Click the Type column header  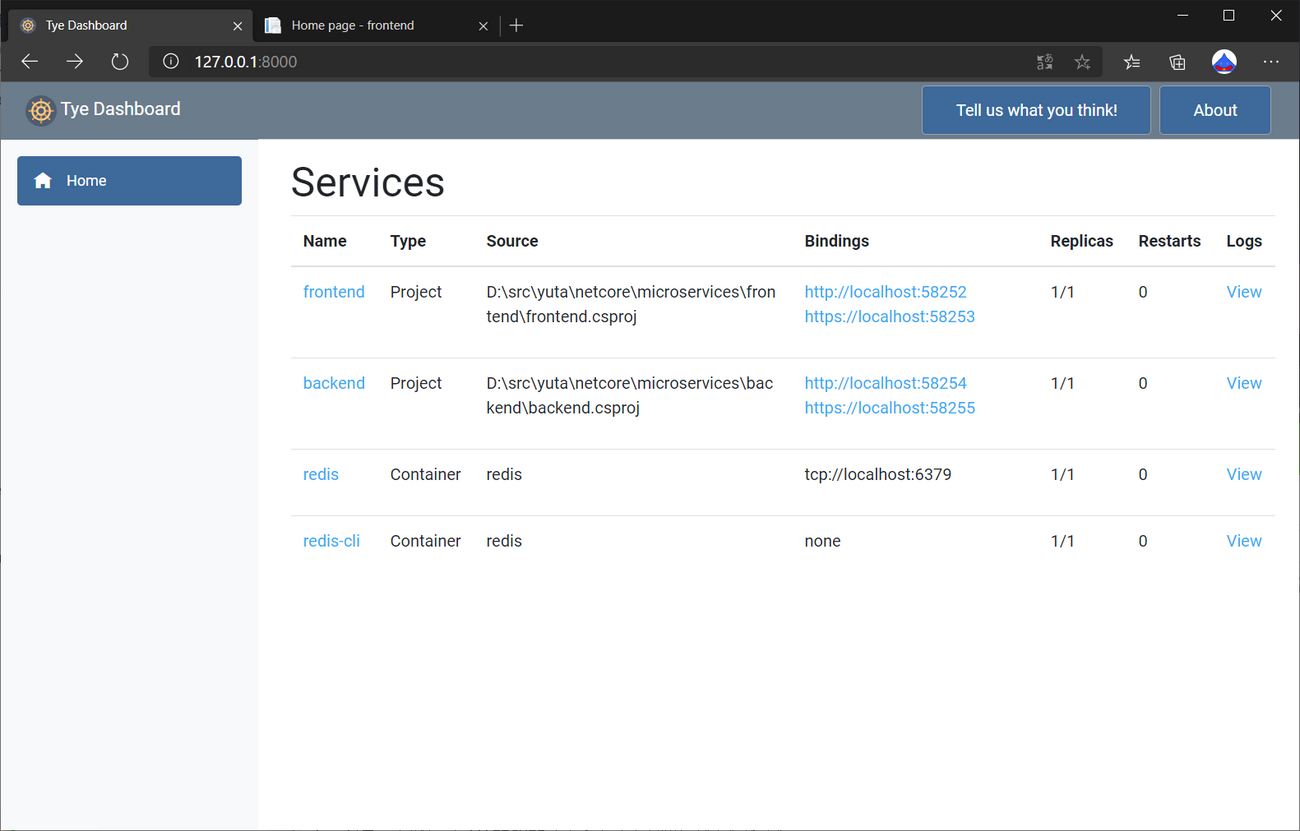(x=408, y=241)
